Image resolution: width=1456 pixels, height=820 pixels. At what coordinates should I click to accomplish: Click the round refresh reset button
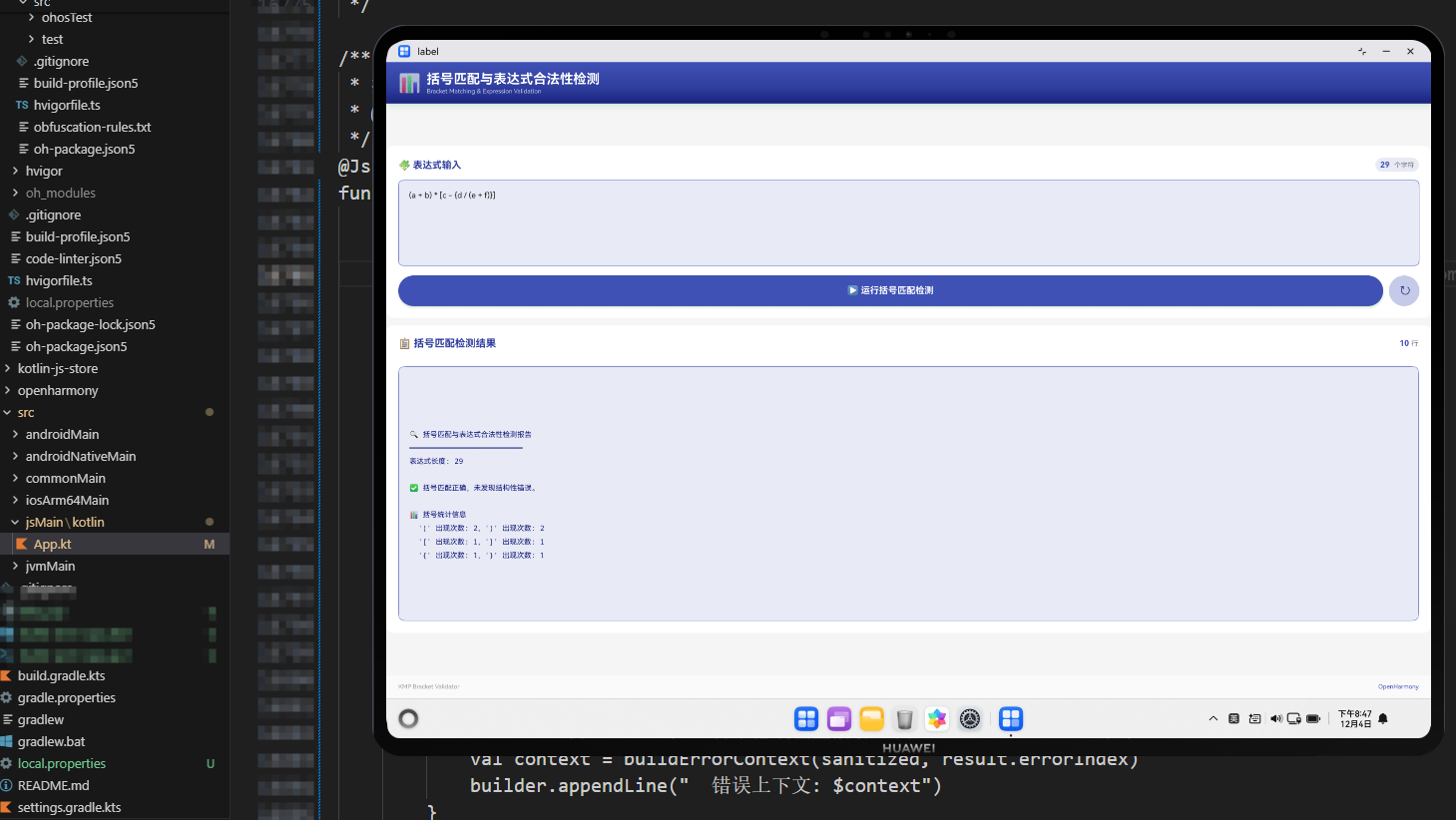1404,290
